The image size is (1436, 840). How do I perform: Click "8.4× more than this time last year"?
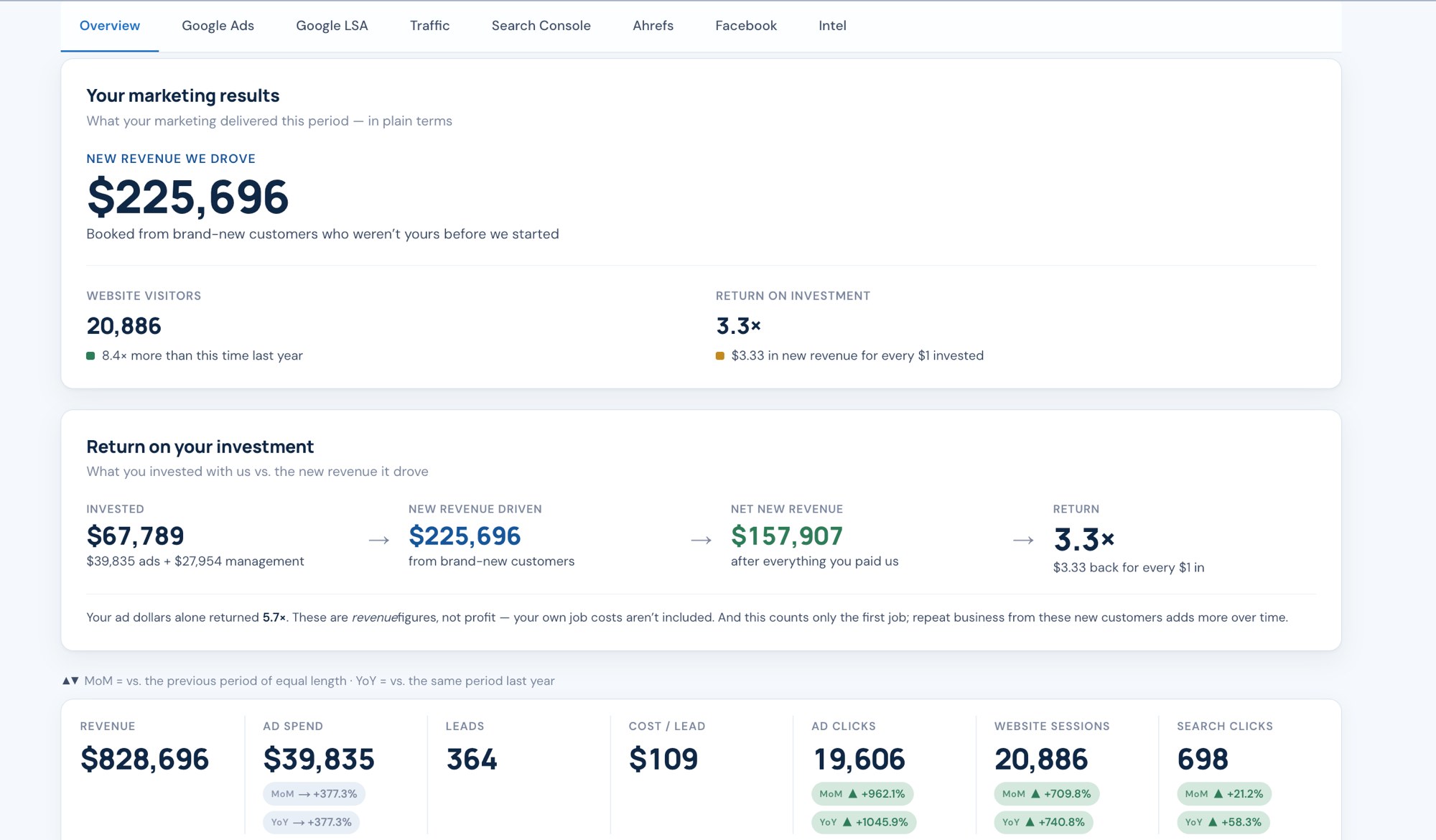click(202, 355)
